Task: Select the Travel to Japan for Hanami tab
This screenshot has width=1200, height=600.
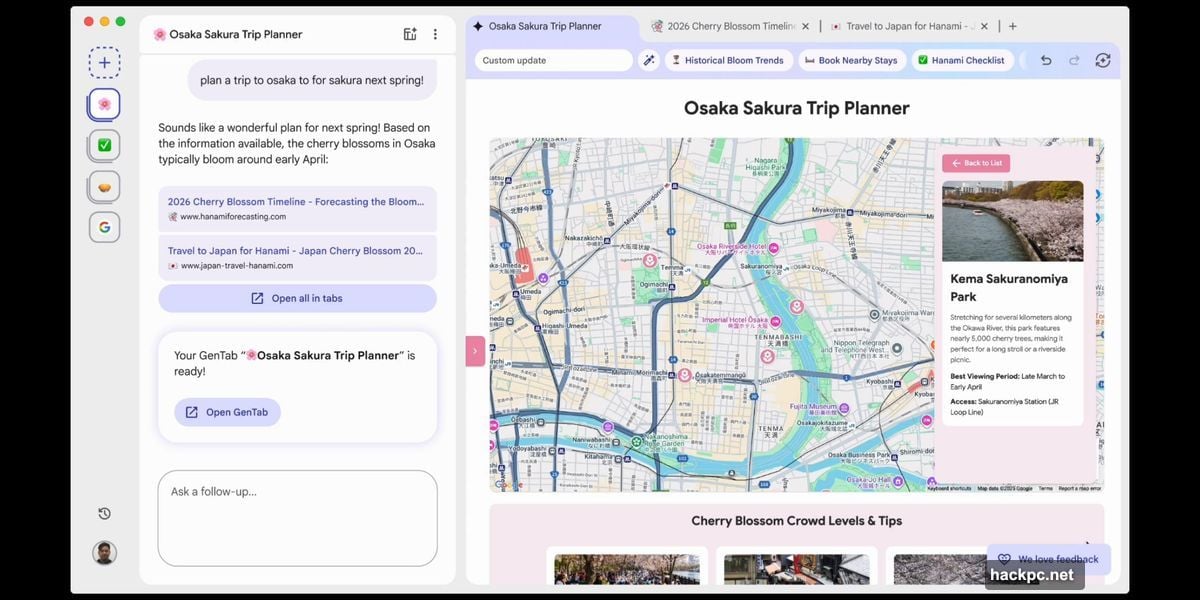Action: pos(903,26)
